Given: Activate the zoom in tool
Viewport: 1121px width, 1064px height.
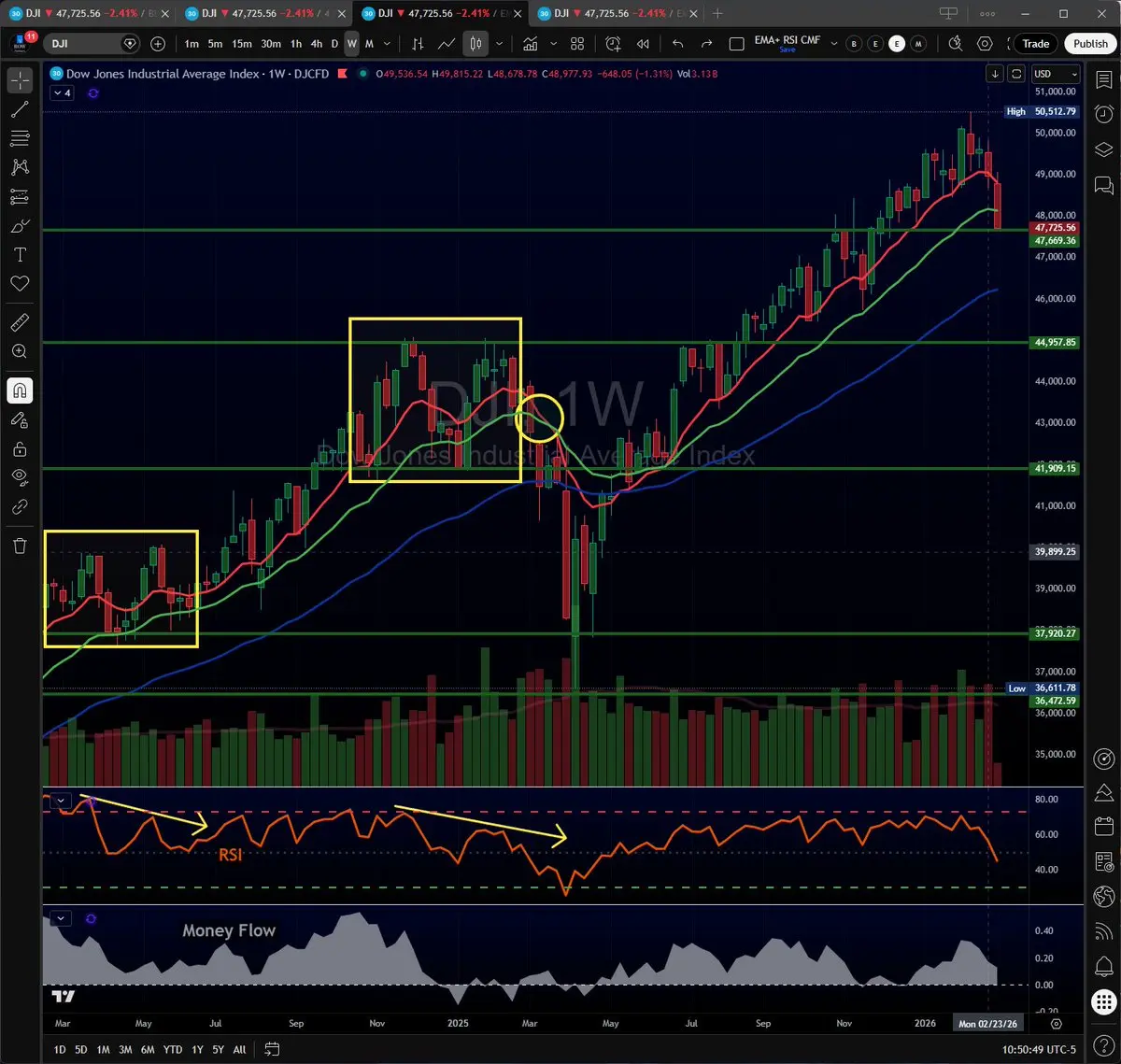Looking at the screenshot, I should (20, 351).
